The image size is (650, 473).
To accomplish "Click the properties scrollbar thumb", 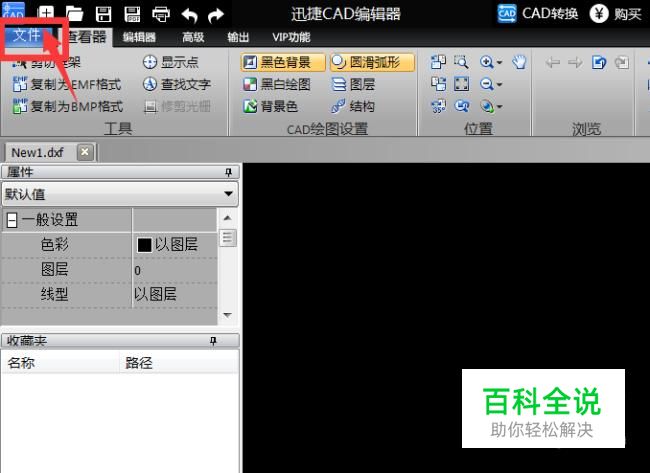I will coord(227,238).
